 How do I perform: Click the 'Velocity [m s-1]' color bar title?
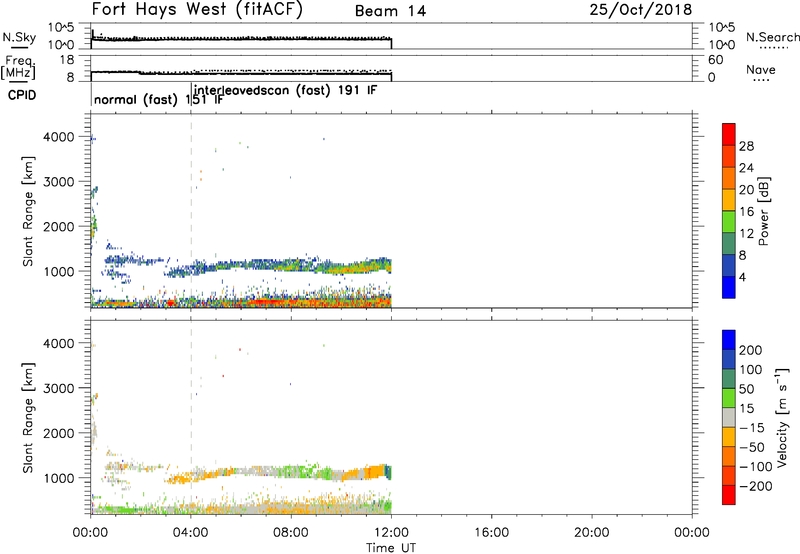tap(781, 417)
